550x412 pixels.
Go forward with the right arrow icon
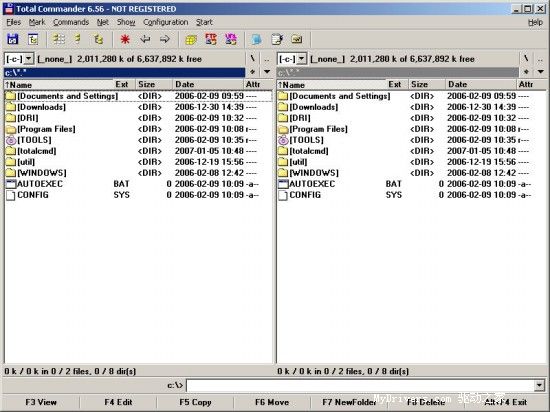[x=165, y=39]
